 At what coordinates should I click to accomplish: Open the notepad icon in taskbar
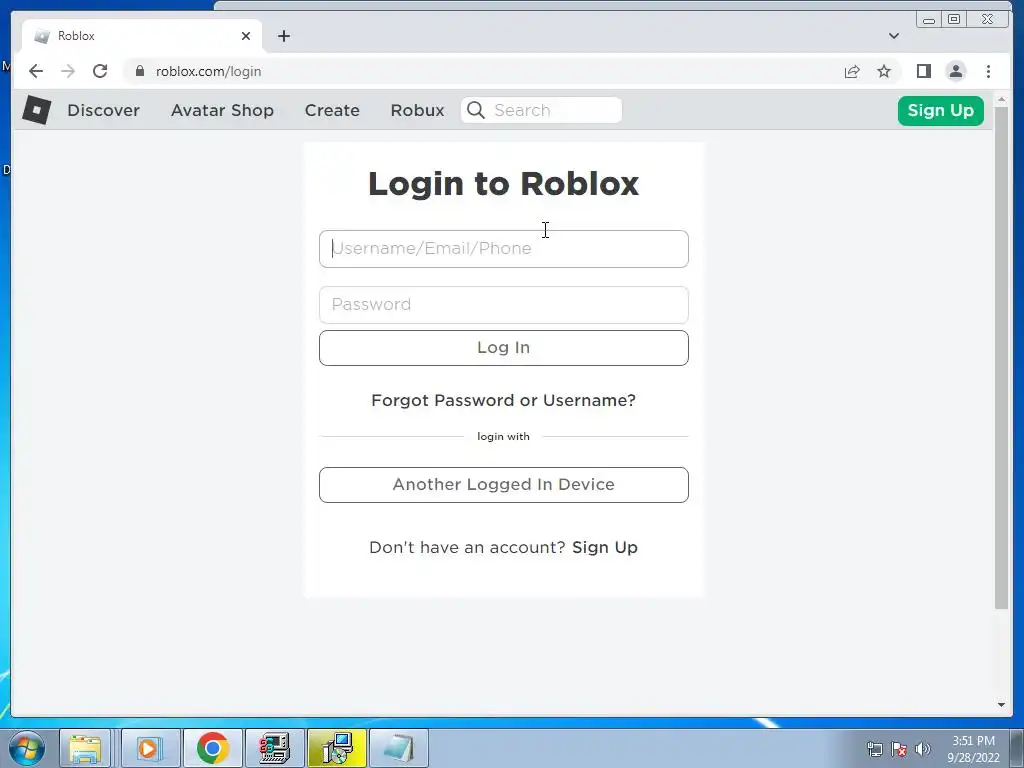coord(399,748)
